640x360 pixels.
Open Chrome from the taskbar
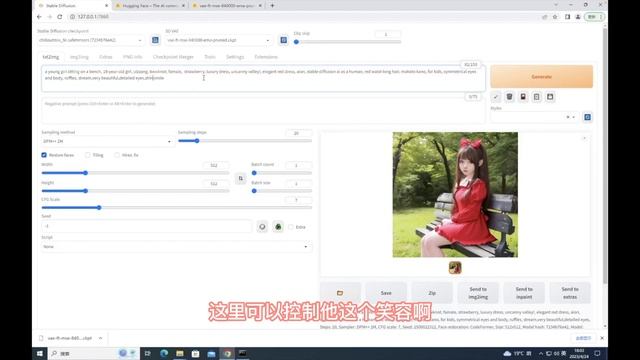(227, 353)
